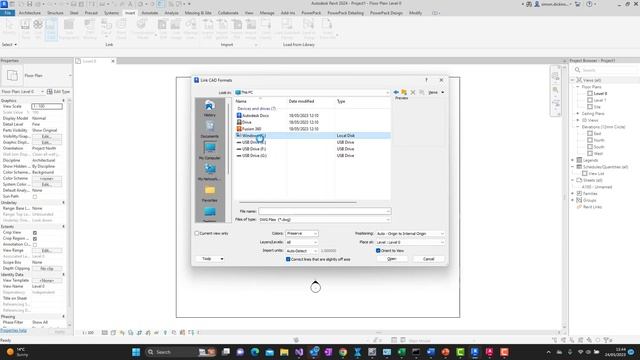Screen dimensions: 640x360
Task: Close the Level 0 view tab
Action: tap(113, 61)
